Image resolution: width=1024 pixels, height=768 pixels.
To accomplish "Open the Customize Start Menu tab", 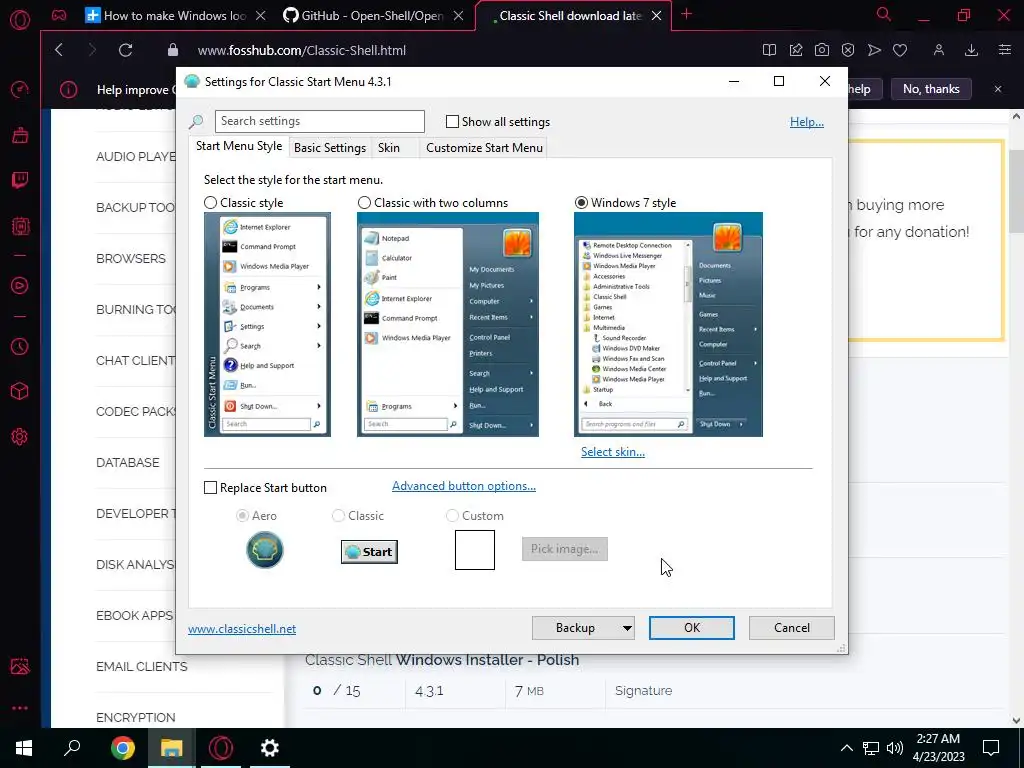I will (x=484, y=148).
